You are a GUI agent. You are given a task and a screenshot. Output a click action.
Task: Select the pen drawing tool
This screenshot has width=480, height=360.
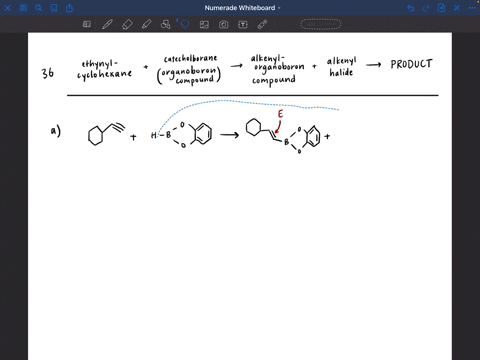pos(107,24)
